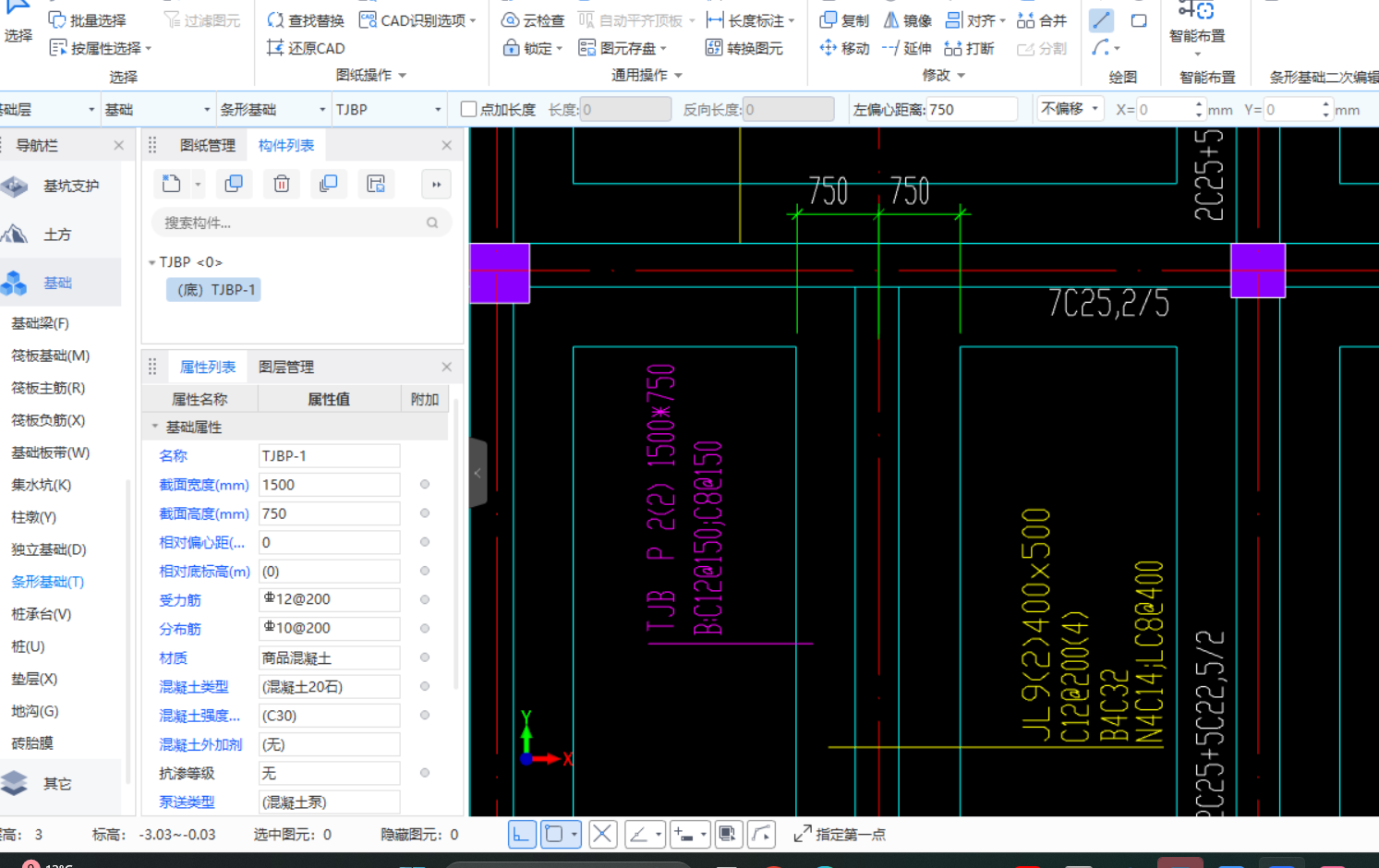Click the 长度标注 length dimension tool

(749, 20)
